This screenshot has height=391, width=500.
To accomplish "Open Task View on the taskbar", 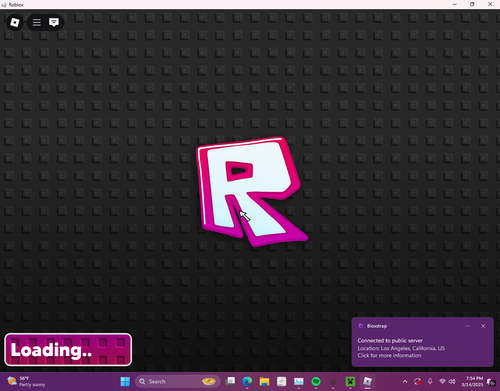I will tap(230, 381).
